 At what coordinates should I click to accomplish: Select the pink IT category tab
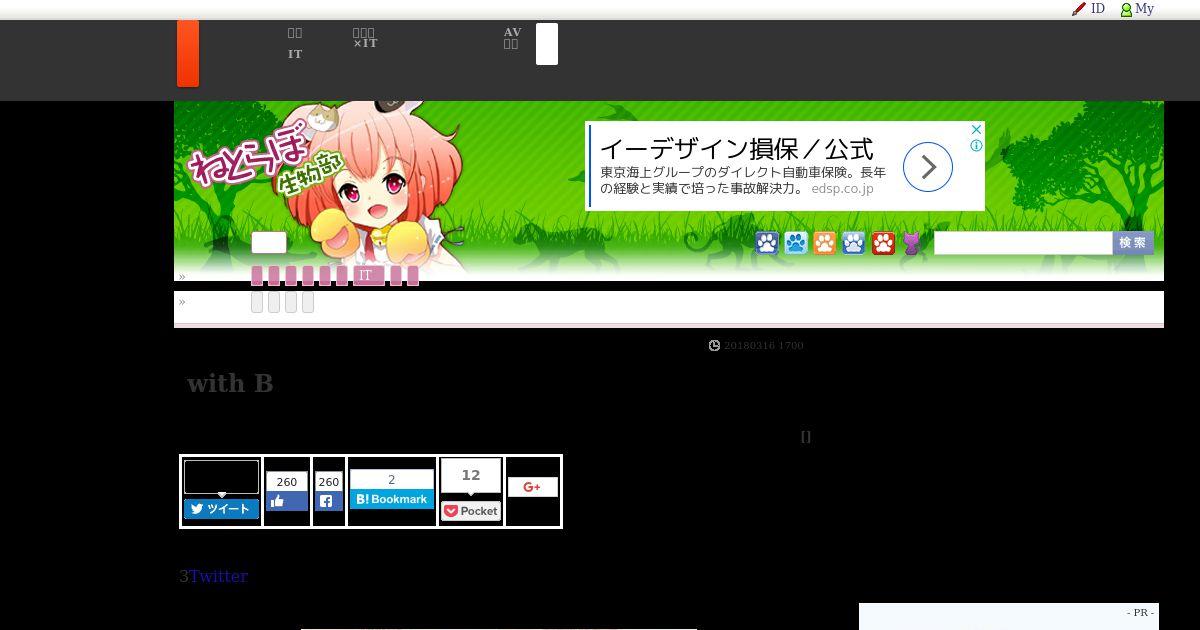[x=369, y=276]
